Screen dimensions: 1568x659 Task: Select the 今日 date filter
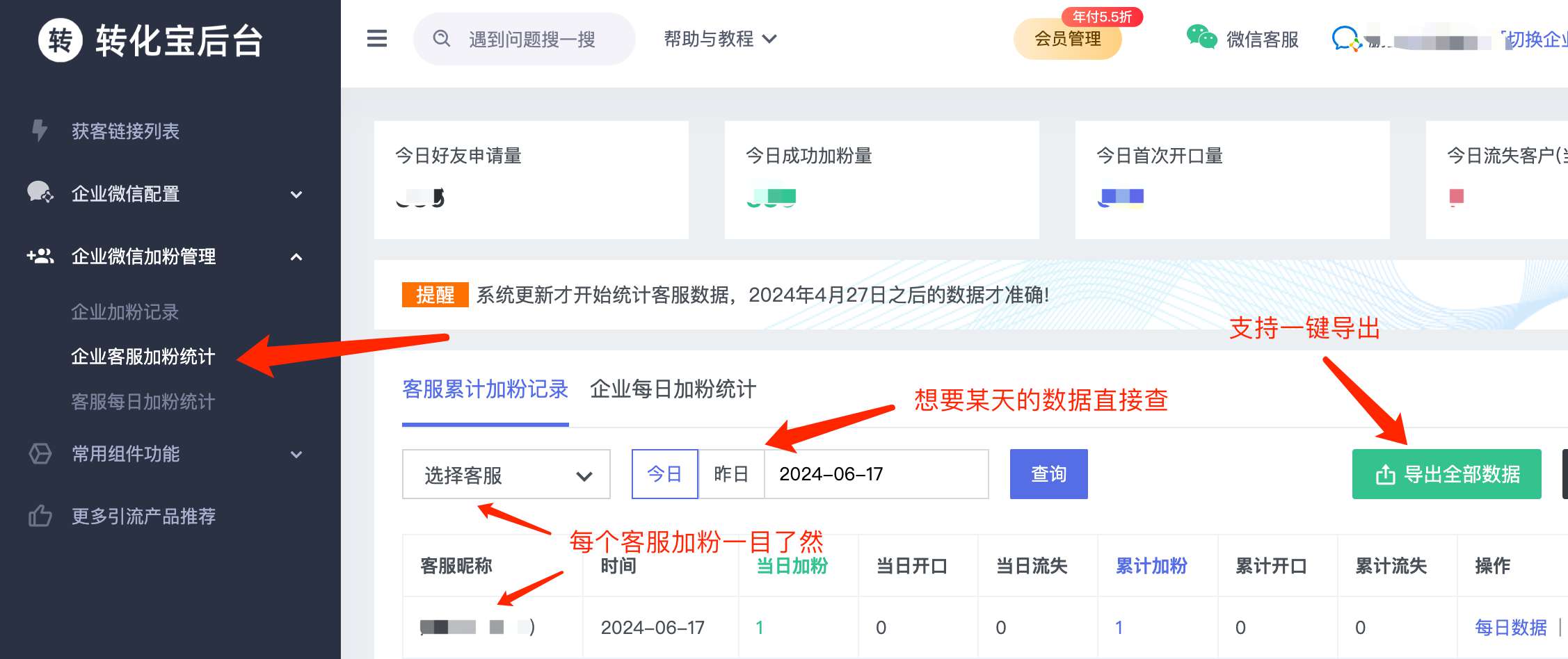[x=664, y=474]
